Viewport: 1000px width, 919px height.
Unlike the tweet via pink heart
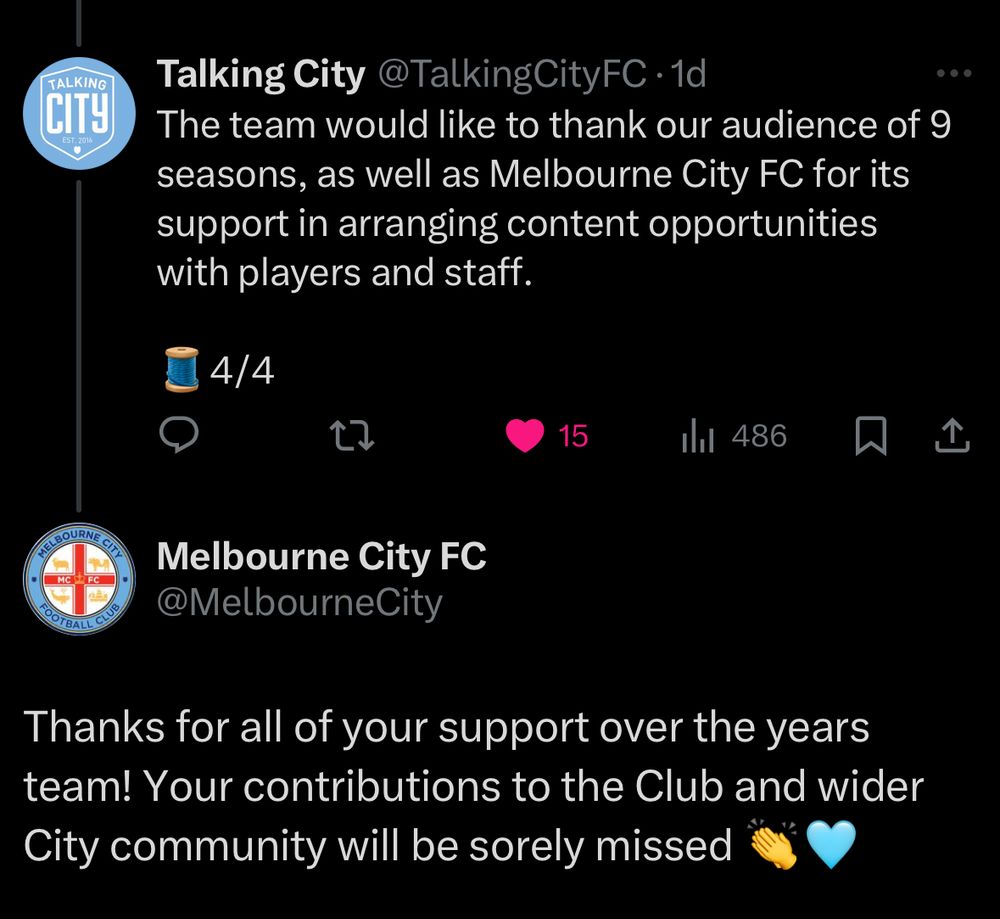tap(526, 436)
